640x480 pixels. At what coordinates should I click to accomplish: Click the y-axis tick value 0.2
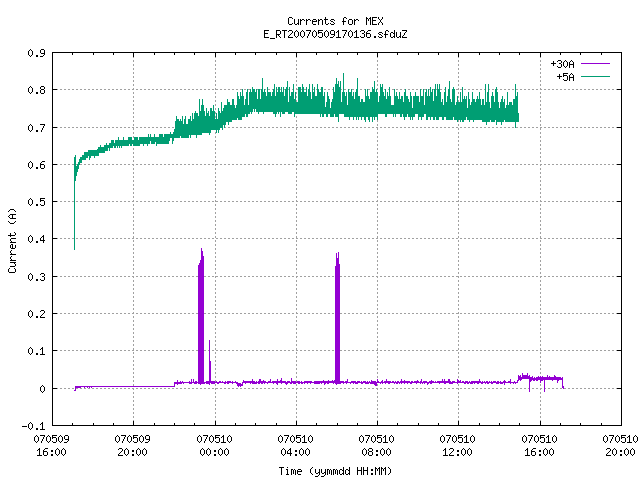(x=36, y=314)
